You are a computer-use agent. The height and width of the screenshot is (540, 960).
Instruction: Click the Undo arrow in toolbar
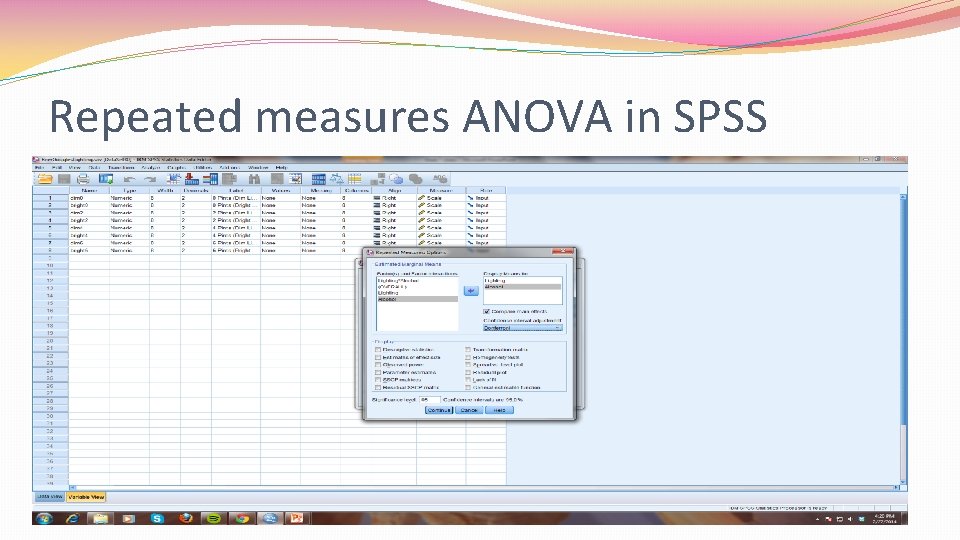click(129, 179)
